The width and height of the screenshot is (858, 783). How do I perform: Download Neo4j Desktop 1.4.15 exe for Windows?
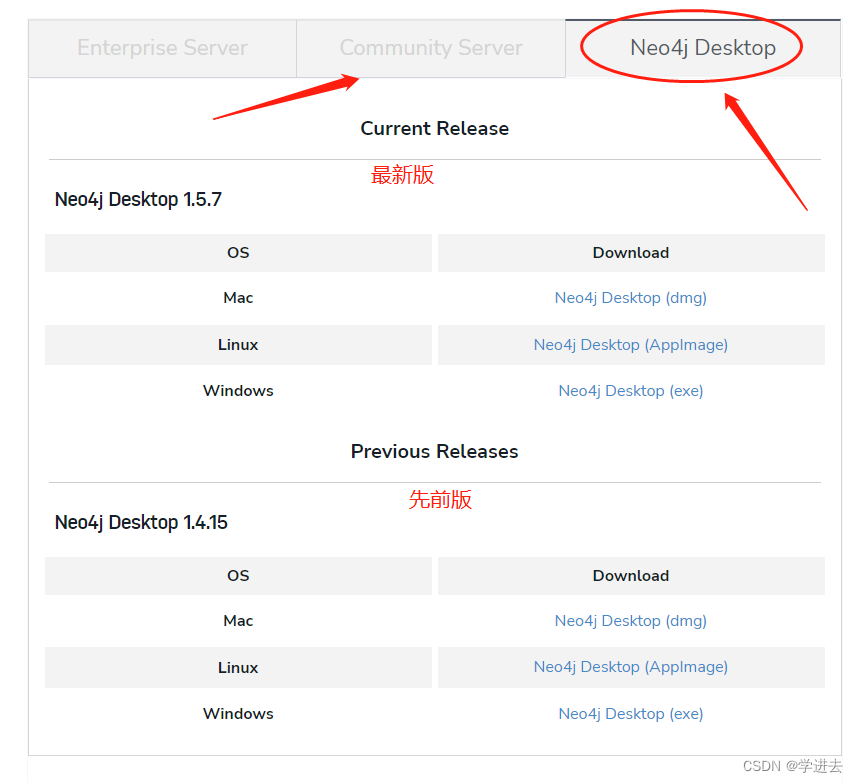click(x=630, y=714)
